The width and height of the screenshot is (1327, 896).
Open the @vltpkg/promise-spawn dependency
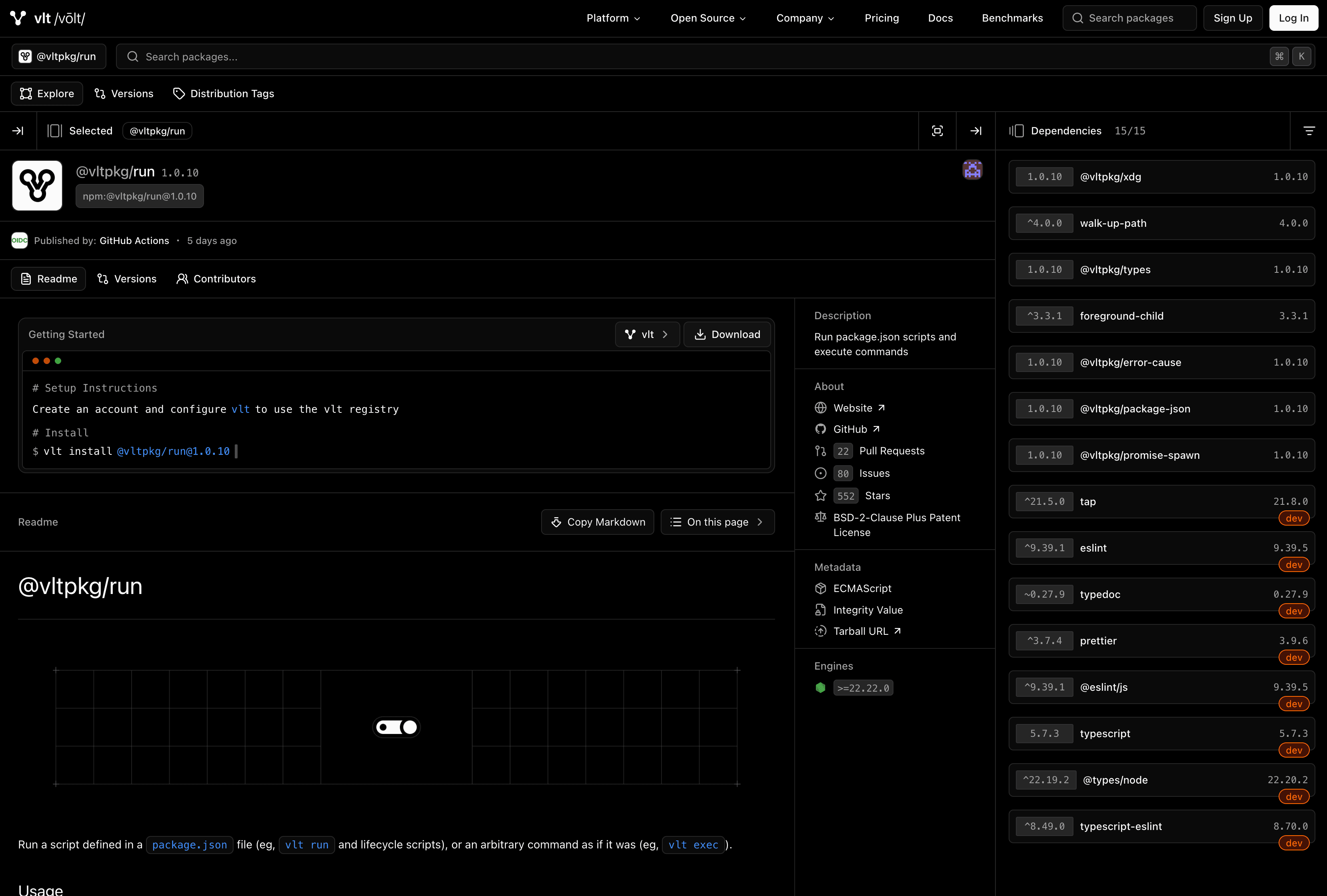(x=1161, y=455)
